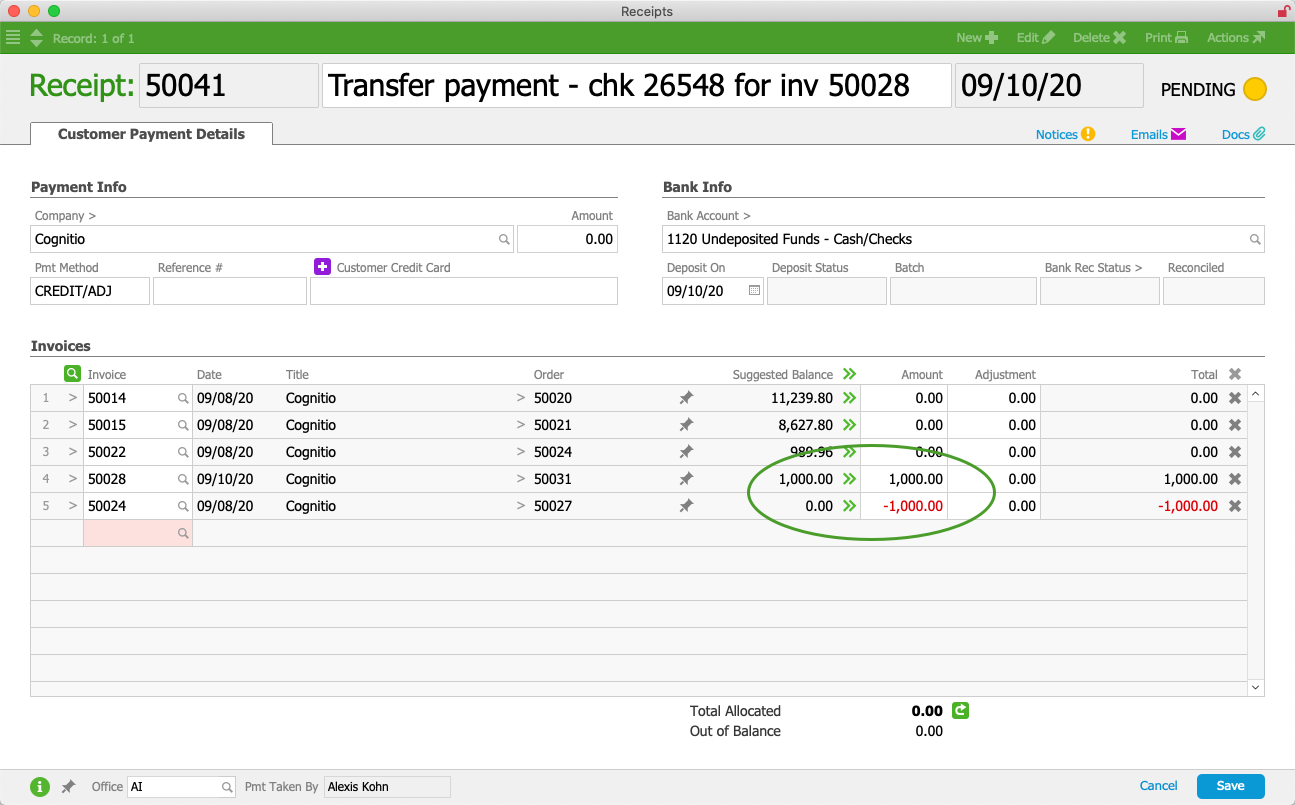Click the green invoice search icon
The image size is (1295, 805).
[72, 373]
